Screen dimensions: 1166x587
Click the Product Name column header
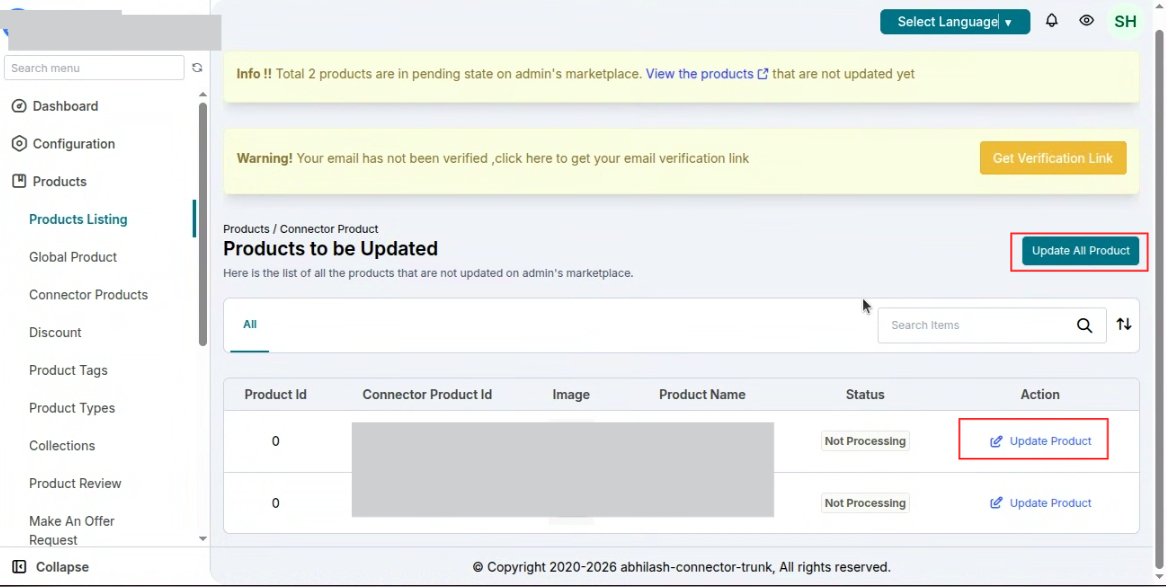click(x=702, y=394)
